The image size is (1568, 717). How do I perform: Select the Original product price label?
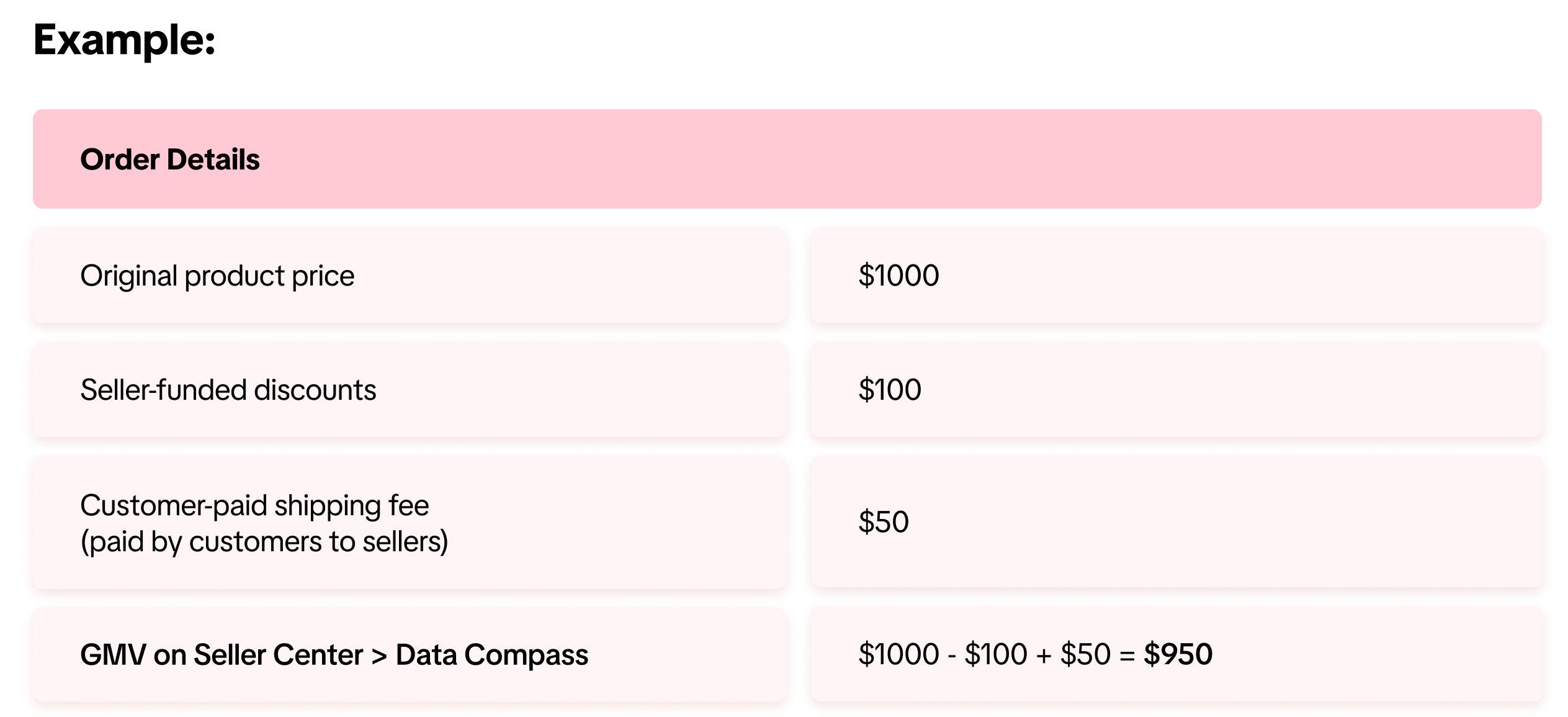coord(217,276)
